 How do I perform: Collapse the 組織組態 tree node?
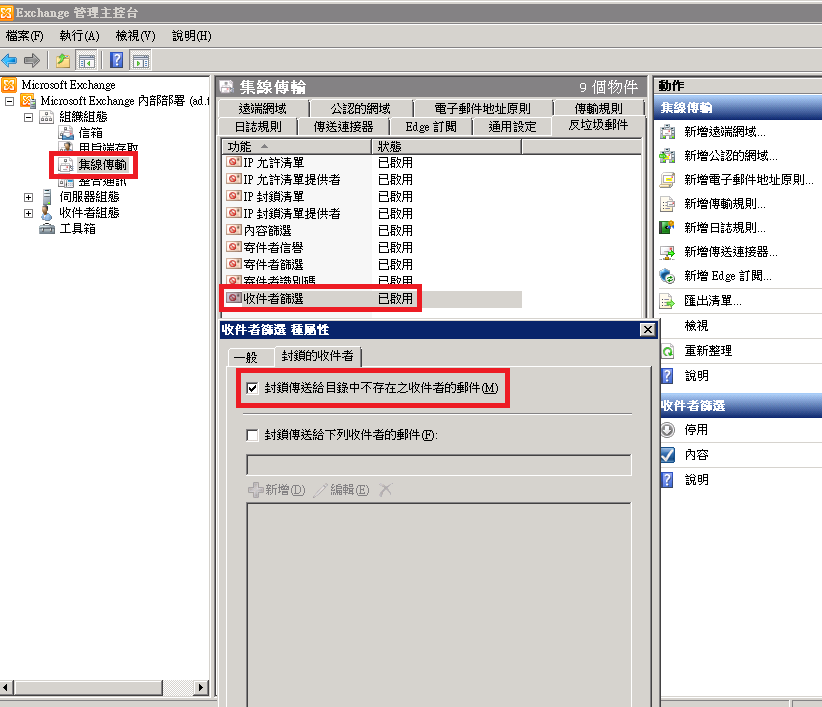28,117
